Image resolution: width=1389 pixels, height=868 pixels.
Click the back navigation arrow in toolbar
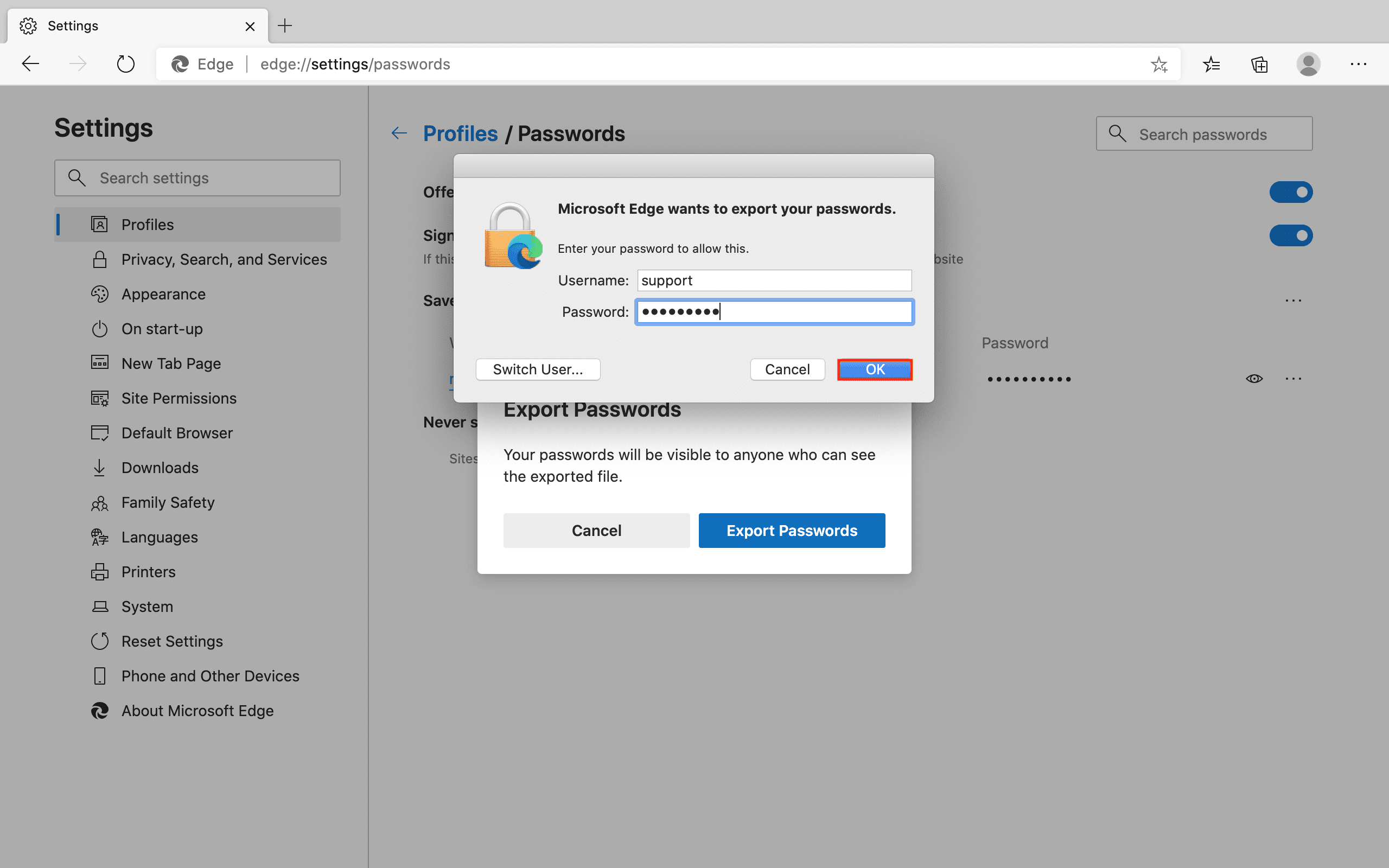coord(30,63)
